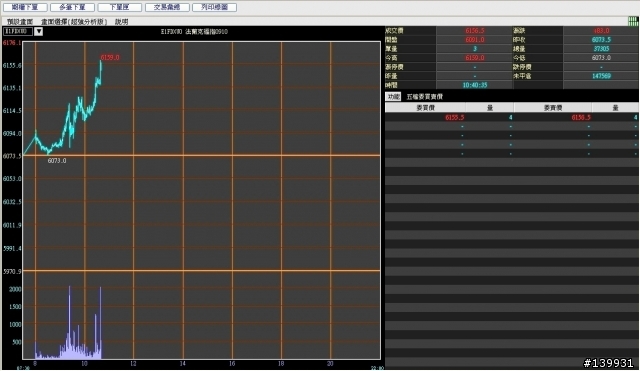Viewport: 640px width, 371px height.
Task: Click the bid price 6155.5 cell
Action: tap(454, 118)
